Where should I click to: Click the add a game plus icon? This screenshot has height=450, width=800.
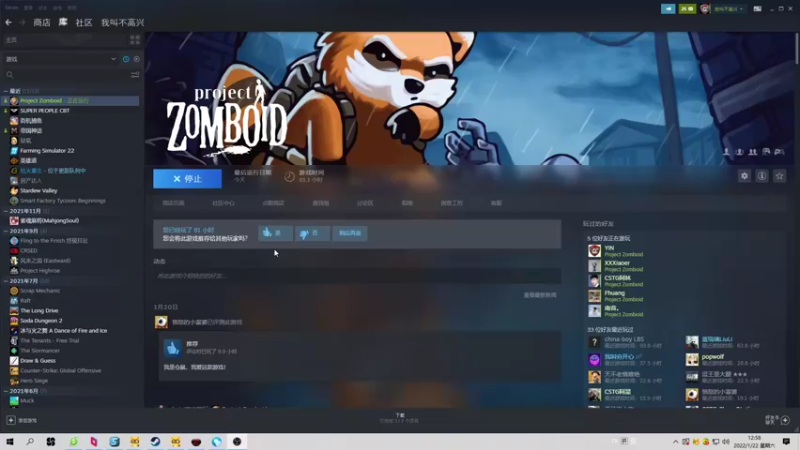pos(11,420)
